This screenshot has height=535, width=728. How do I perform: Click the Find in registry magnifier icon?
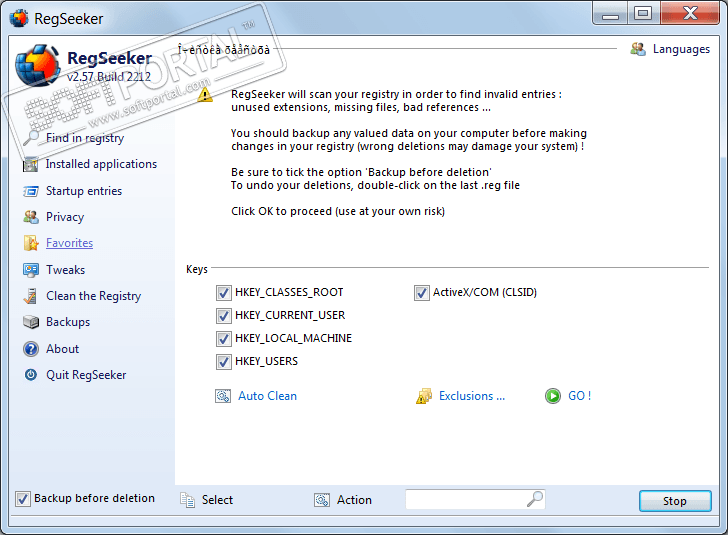(x=31, y=137)
